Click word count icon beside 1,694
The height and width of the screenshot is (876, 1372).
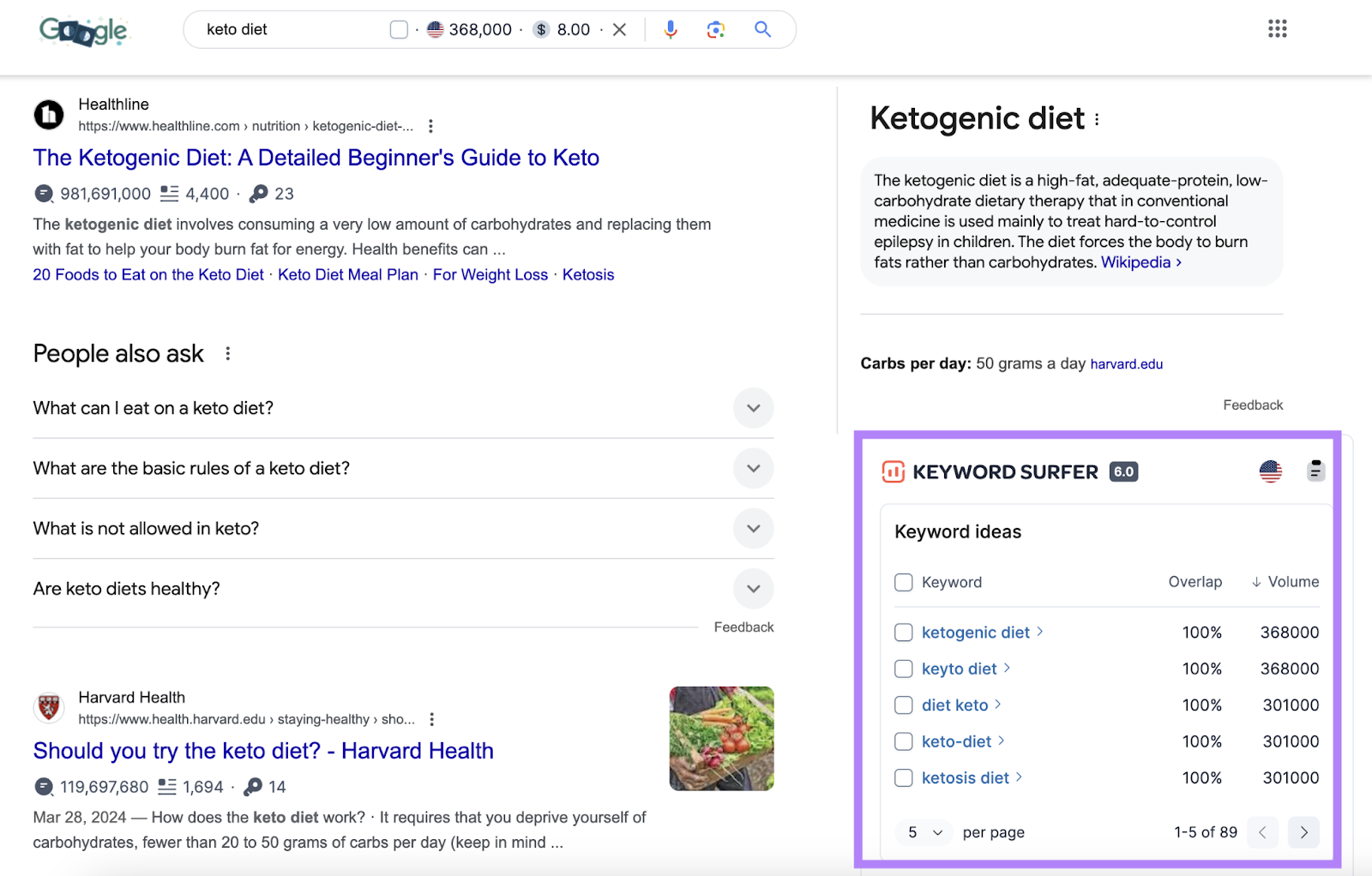(x=167, y=786)
